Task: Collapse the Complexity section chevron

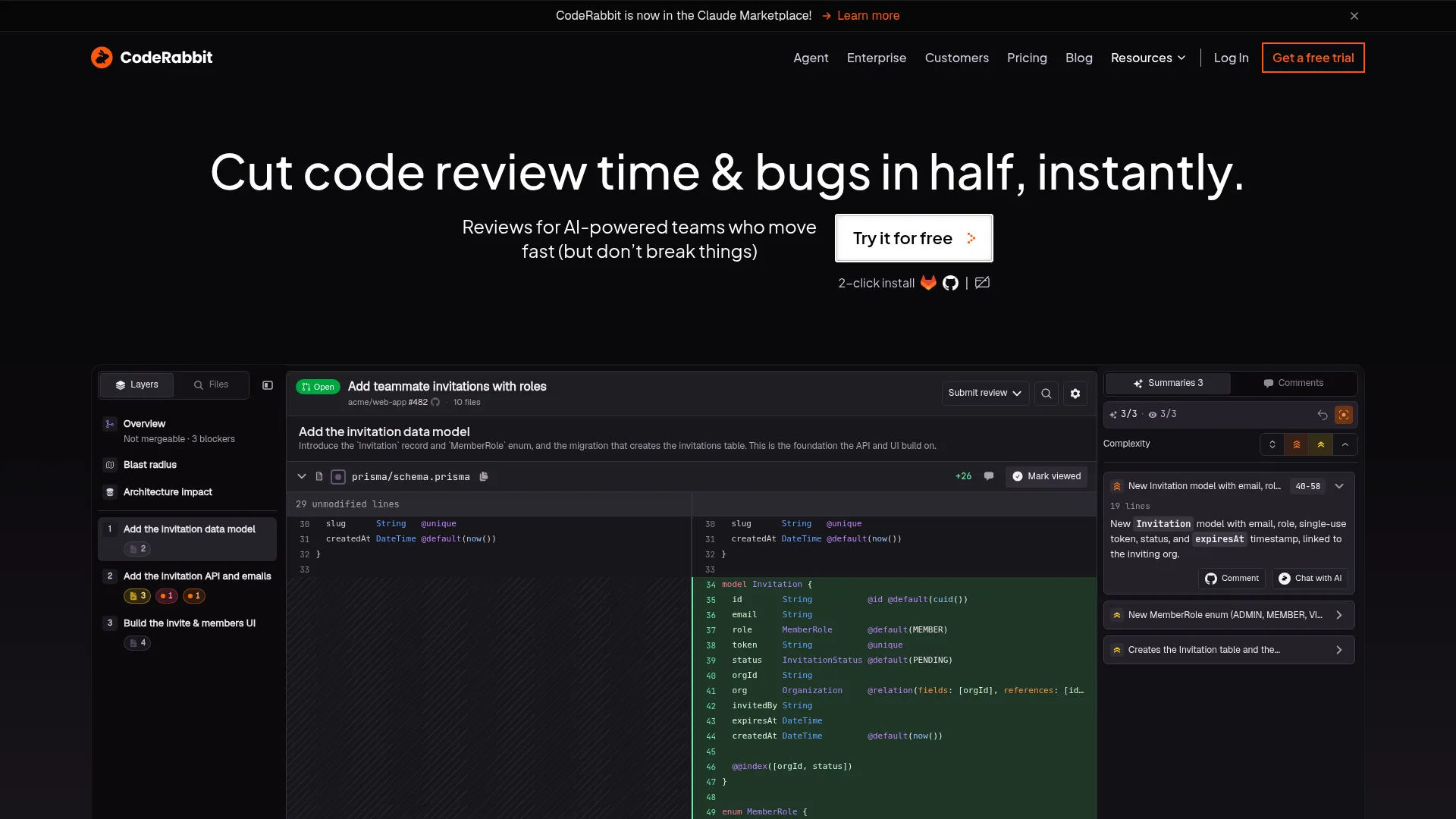Action: [1345, 444]
